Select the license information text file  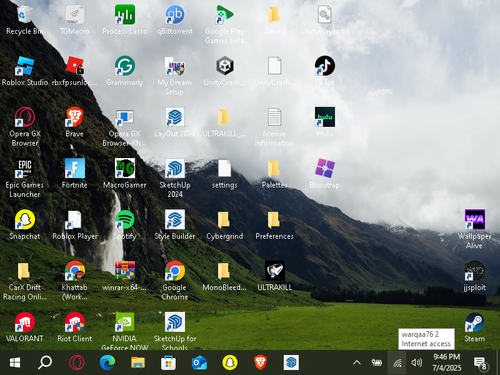point(274,117)
